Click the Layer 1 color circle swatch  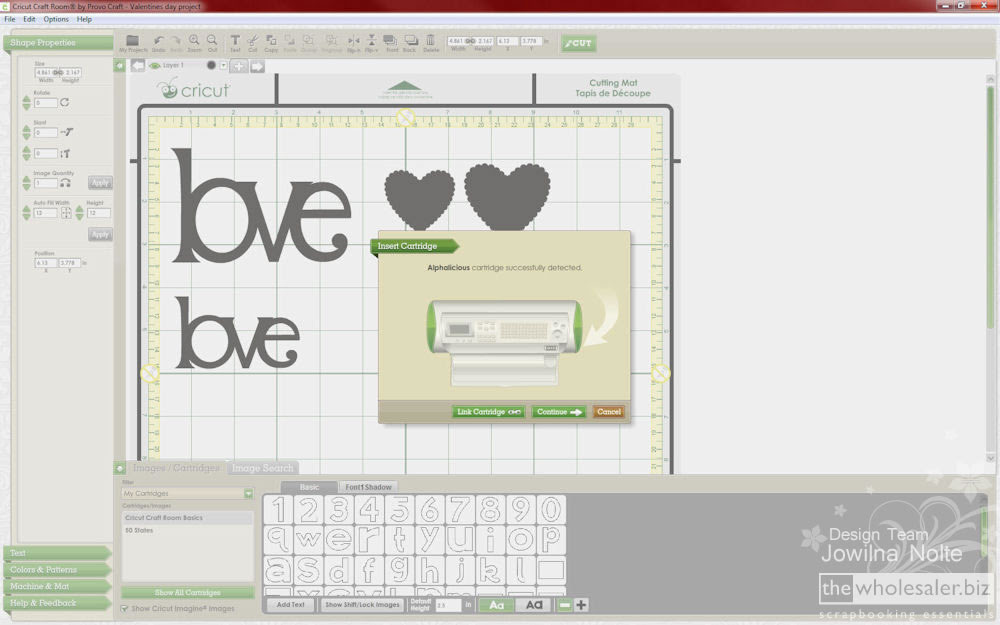(211, 66)
